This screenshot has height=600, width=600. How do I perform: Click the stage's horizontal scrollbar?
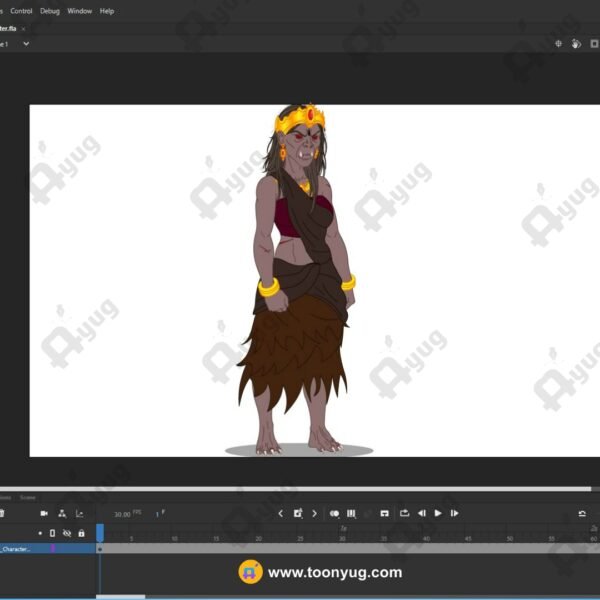pos(295,489)
